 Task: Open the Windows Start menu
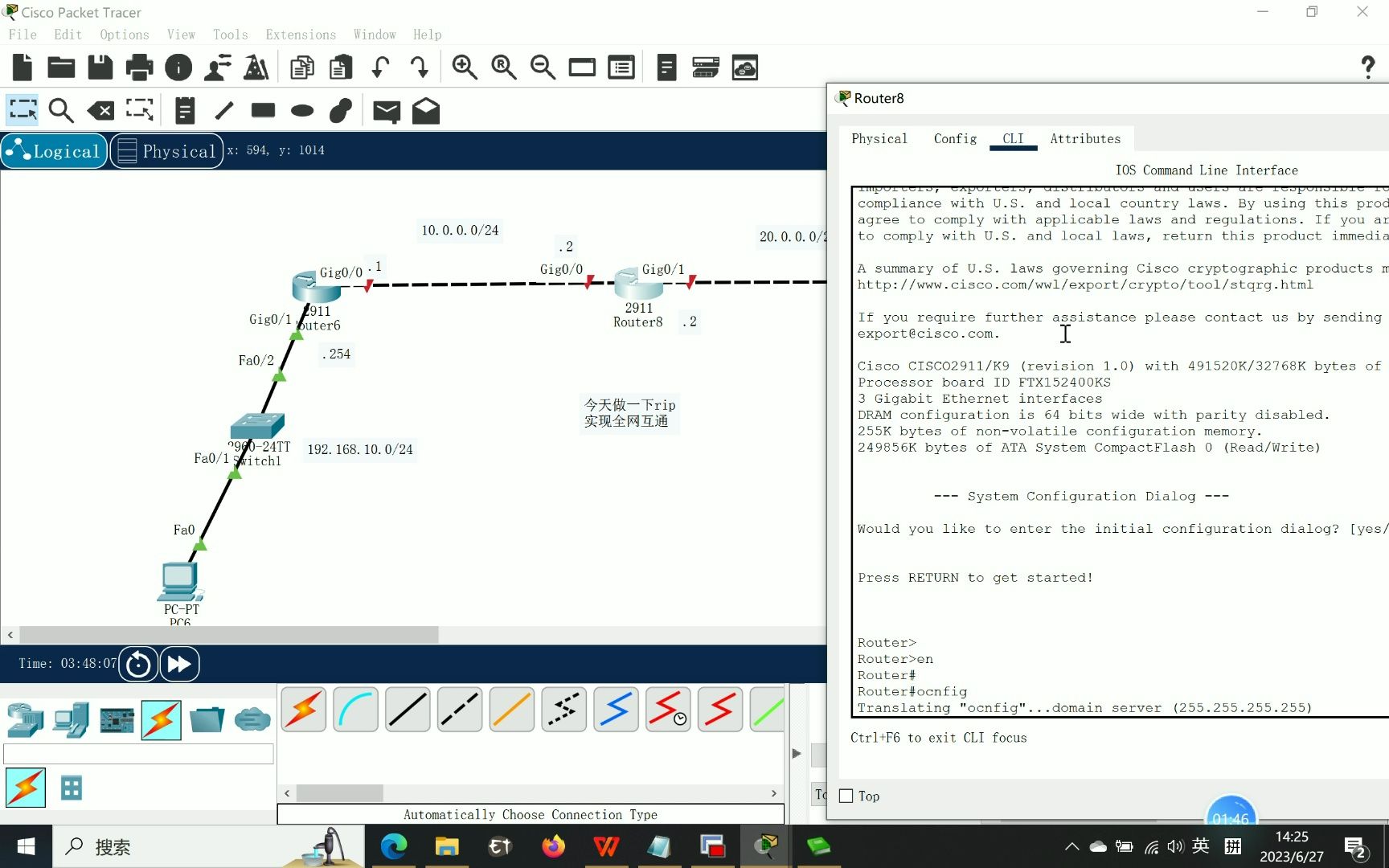click(x=26, y=846)
